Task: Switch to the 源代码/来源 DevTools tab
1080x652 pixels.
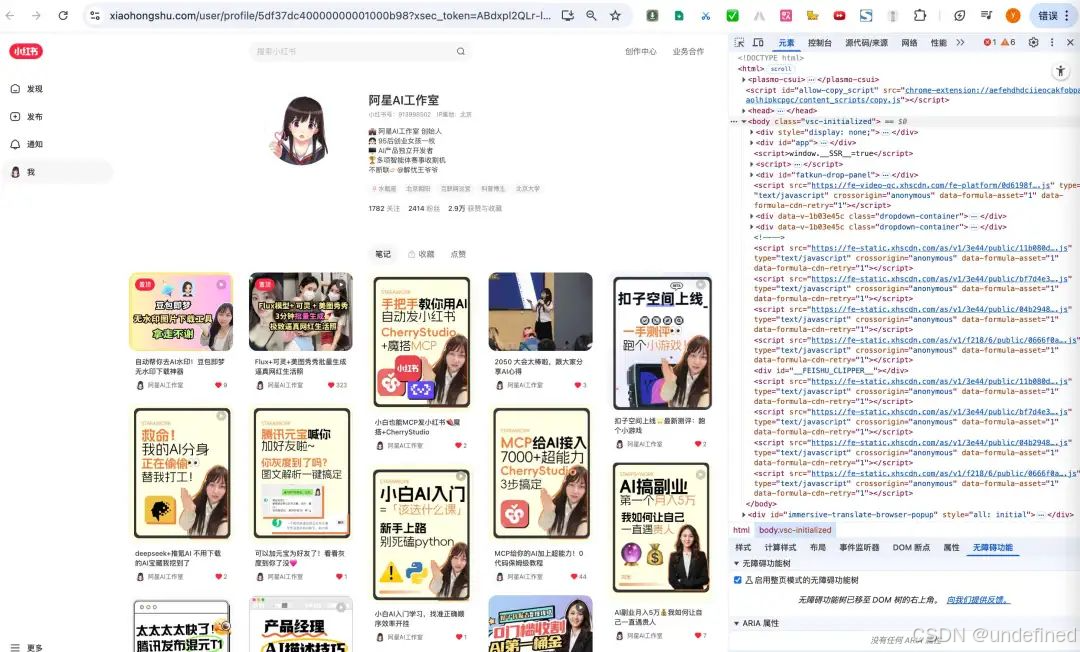Action: [x=866, y=43]
